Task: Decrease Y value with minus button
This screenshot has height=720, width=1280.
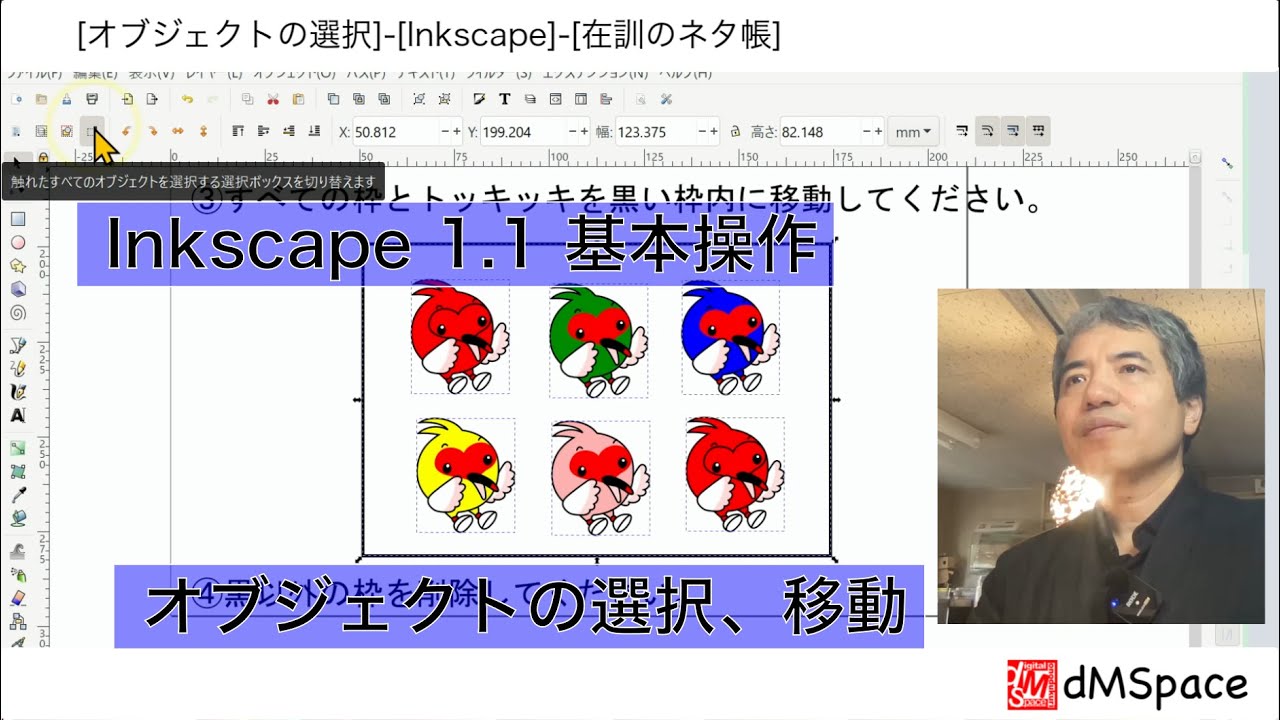Action: coord(571,132)
